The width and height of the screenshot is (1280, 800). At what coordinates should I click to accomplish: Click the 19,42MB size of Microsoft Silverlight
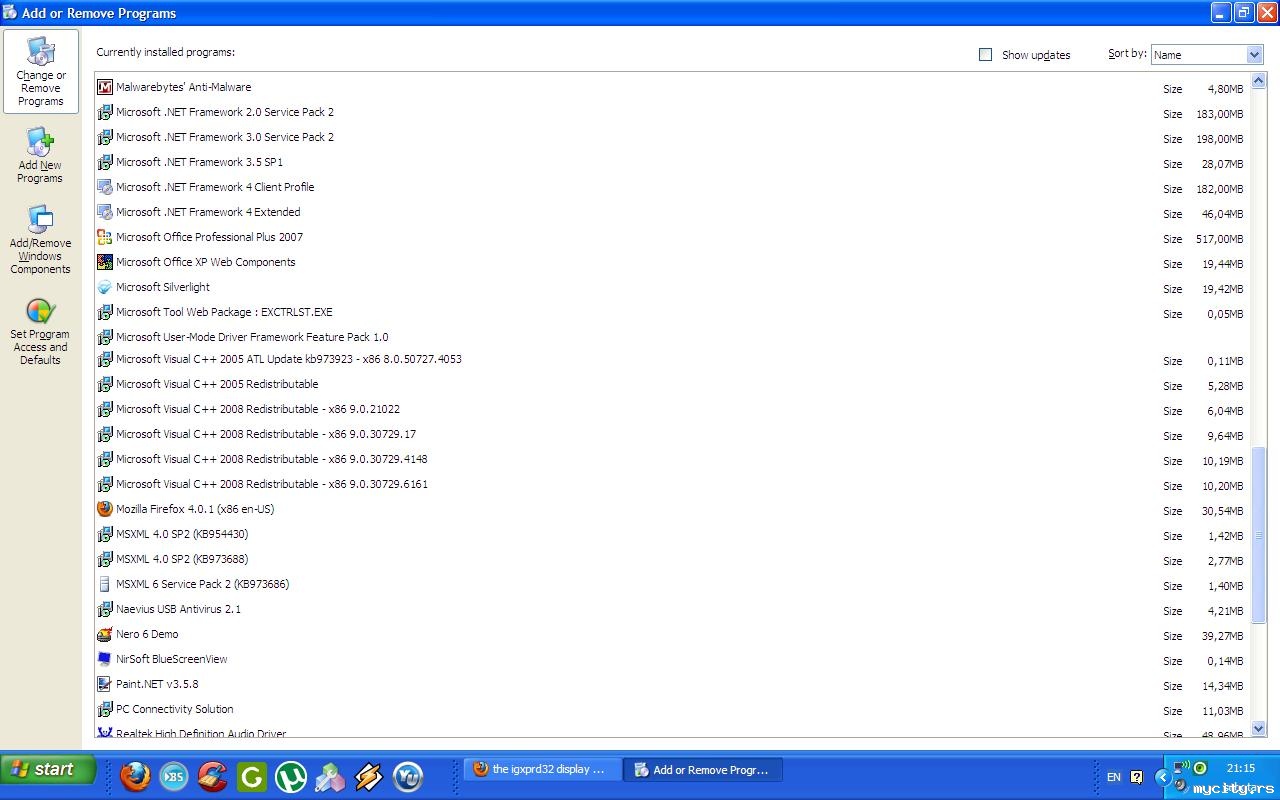[x=1222, y=289]
